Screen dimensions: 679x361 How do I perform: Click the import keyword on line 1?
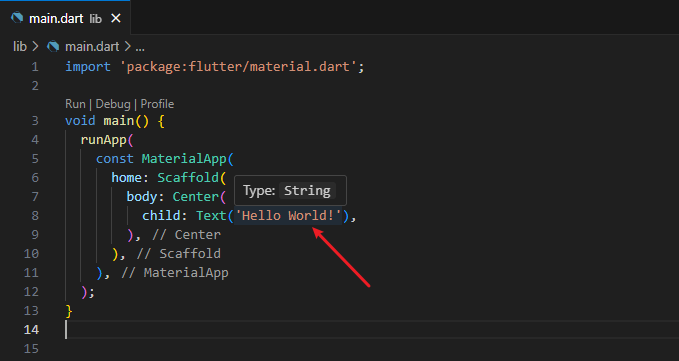click(x=88, y=67)
